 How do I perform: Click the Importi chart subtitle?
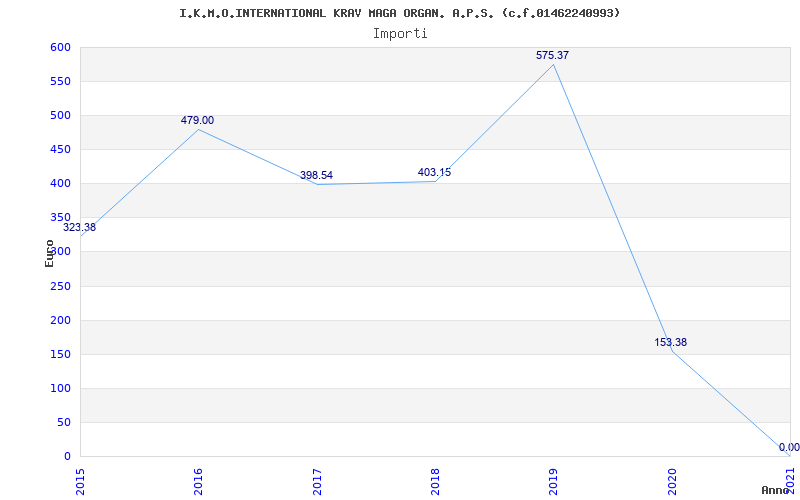tap(400, 34)
